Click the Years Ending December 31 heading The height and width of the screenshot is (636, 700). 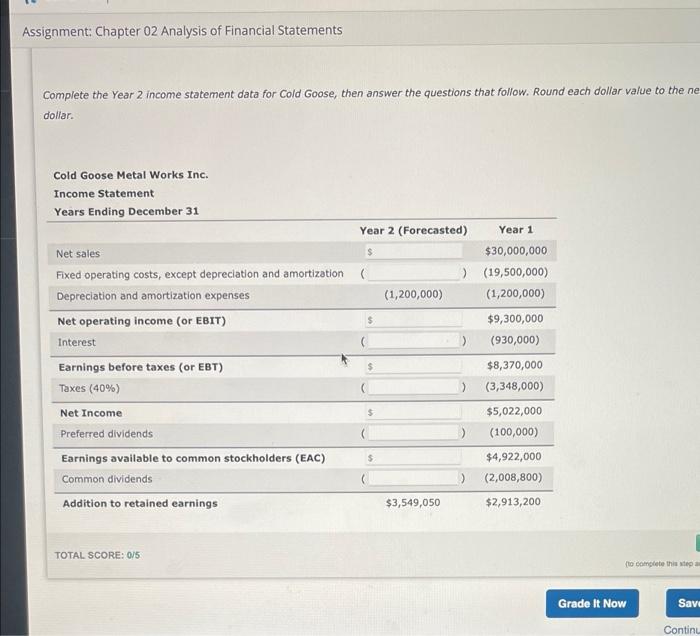(x=126, y=212)
